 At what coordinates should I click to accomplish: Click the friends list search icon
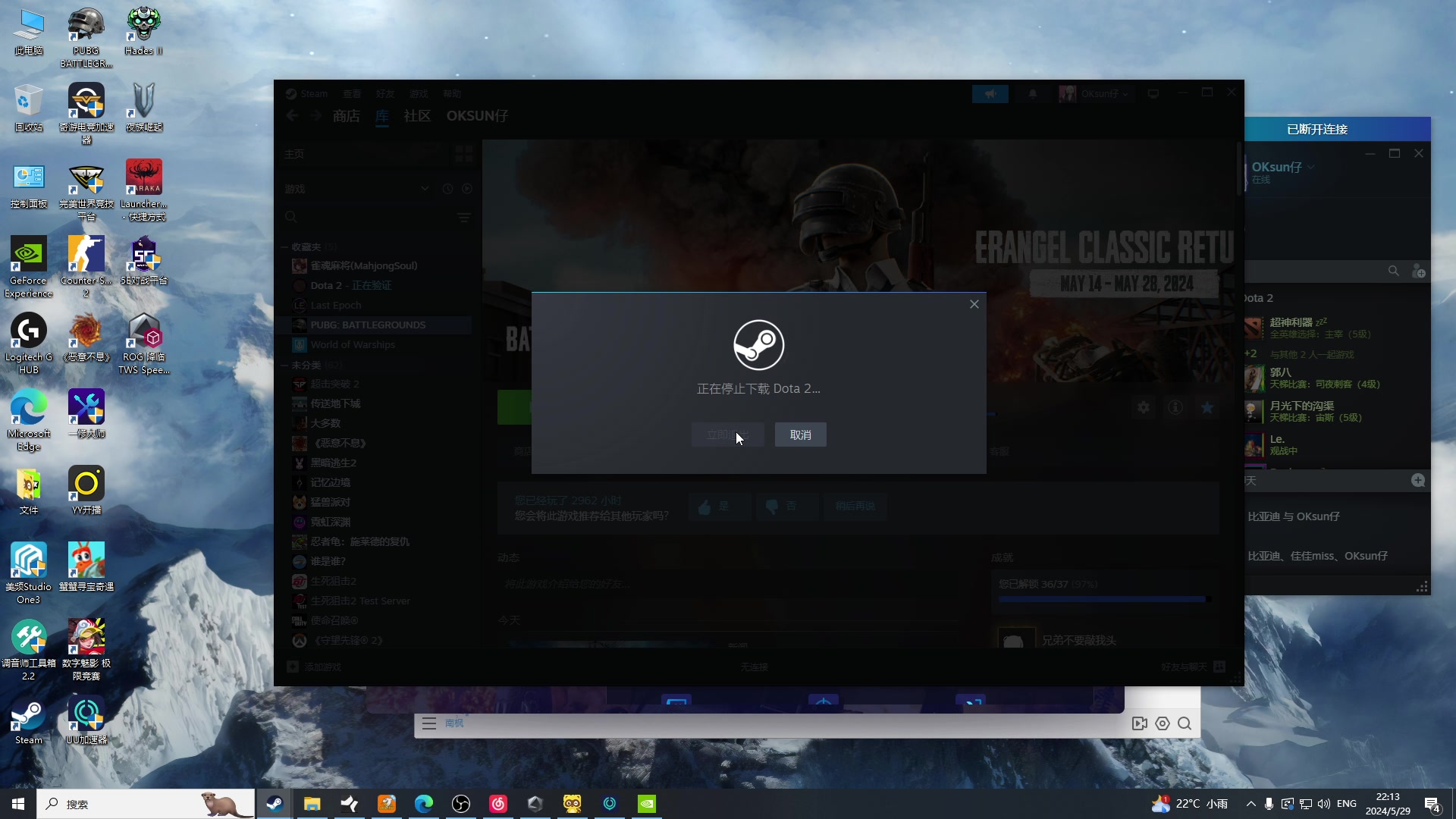click(x=1394, y=271)
